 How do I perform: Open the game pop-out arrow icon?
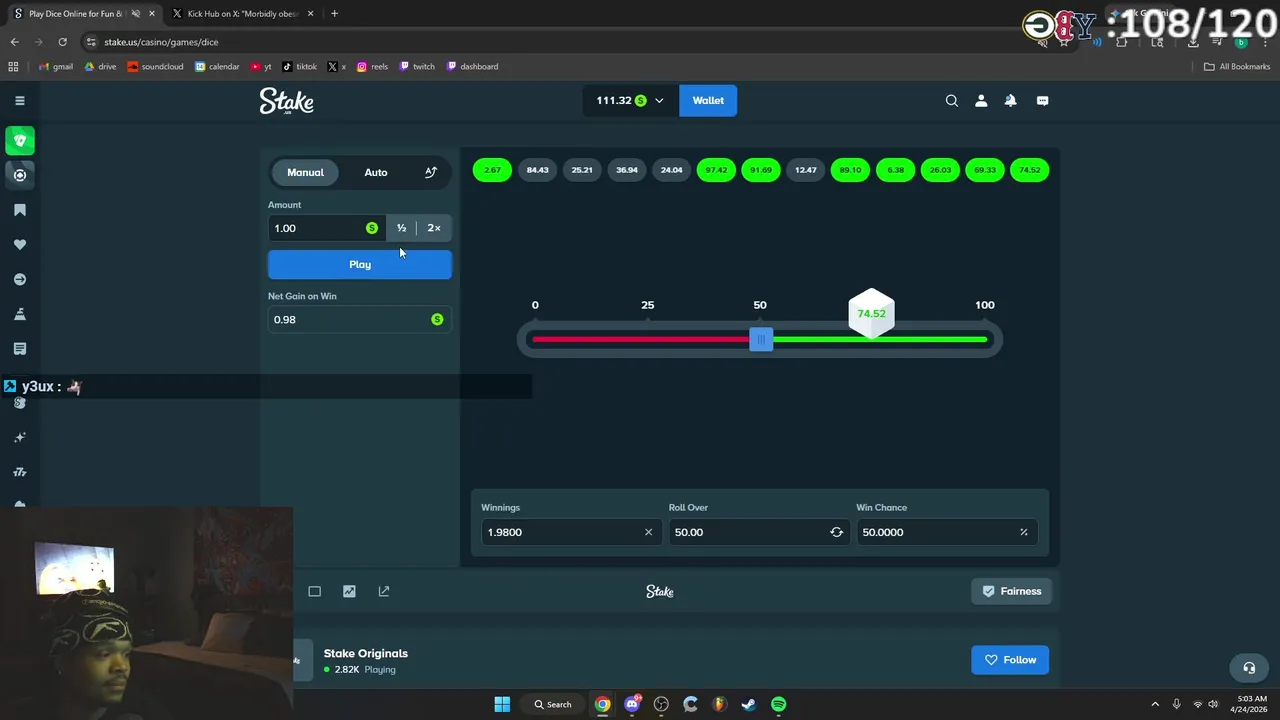pyautogui.click(x=384, y=591)
